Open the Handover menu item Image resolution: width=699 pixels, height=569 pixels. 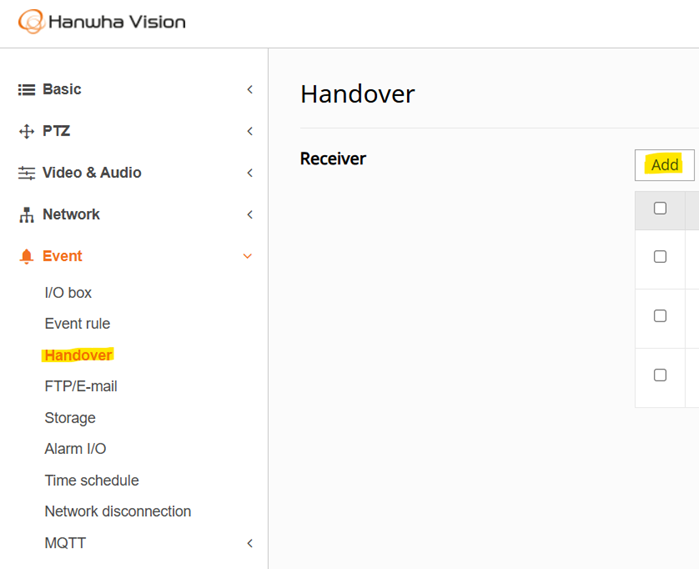coord(78,355)
